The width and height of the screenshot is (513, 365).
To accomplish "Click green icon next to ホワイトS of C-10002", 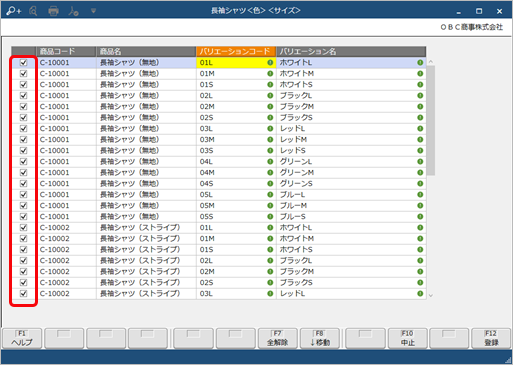I will (420, 250).
